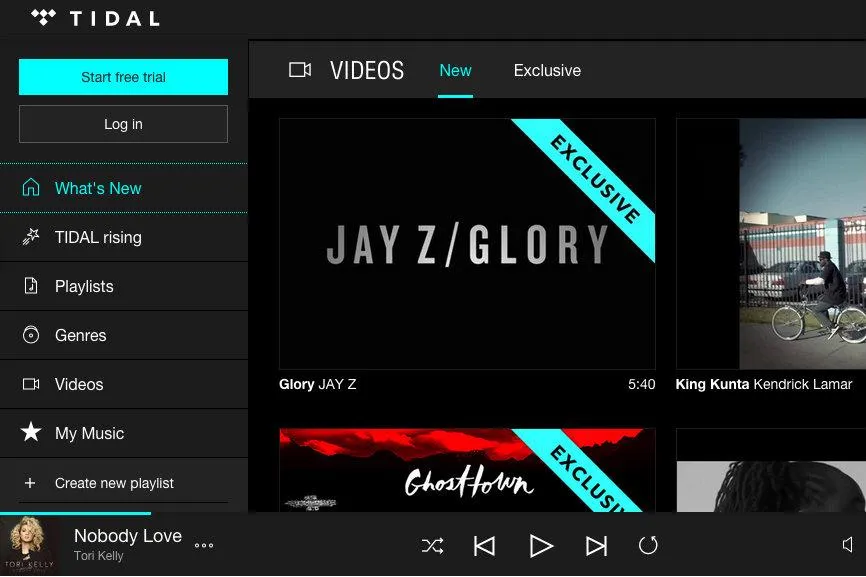Open My Music in the sidebar
The width and height of the screenshot is (866, 577).
pos(124,433)
